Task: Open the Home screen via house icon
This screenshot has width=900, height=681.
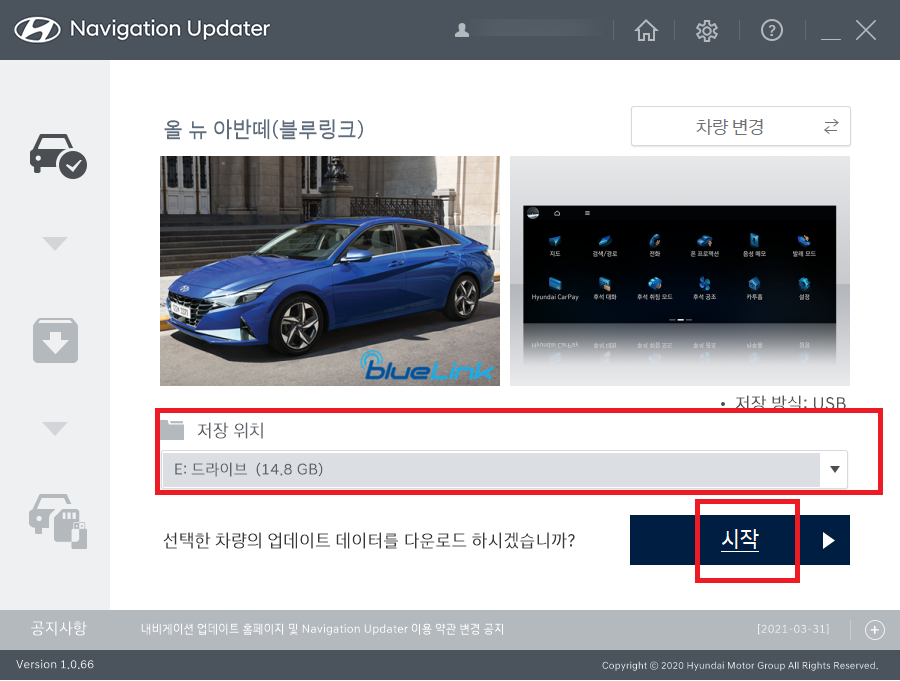Action: coord(646,30)
